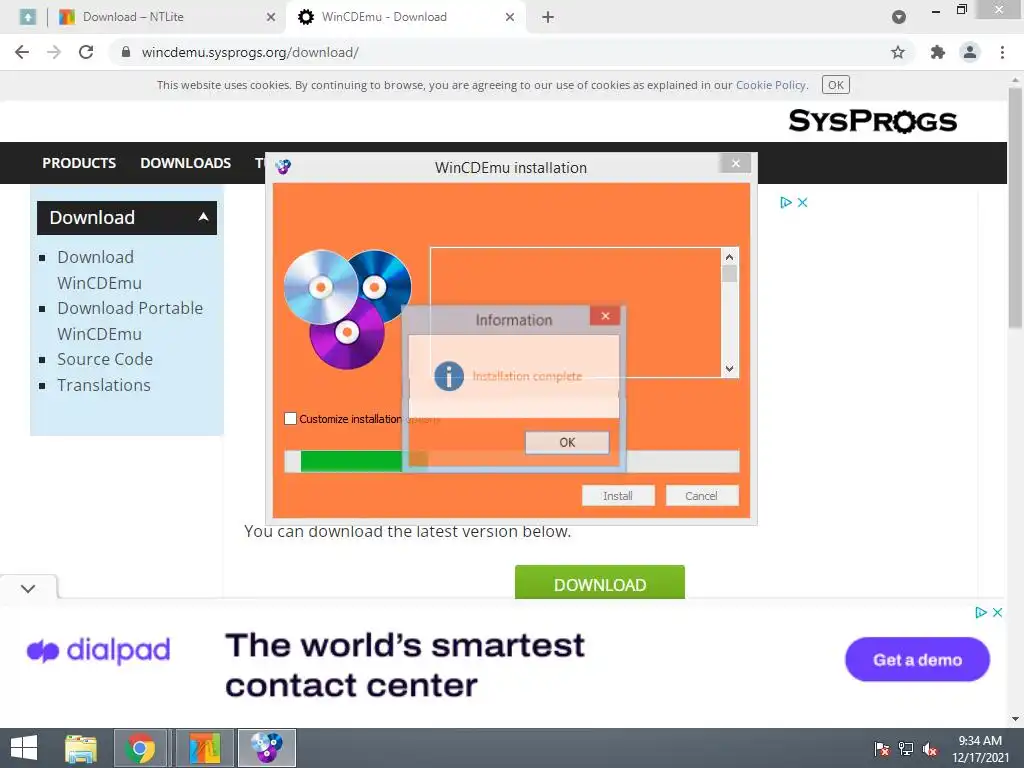The height and width of the screenshot is (768, 1024).
Task: Click the installer log scroll up arrow
Action: tap(729, 257)
